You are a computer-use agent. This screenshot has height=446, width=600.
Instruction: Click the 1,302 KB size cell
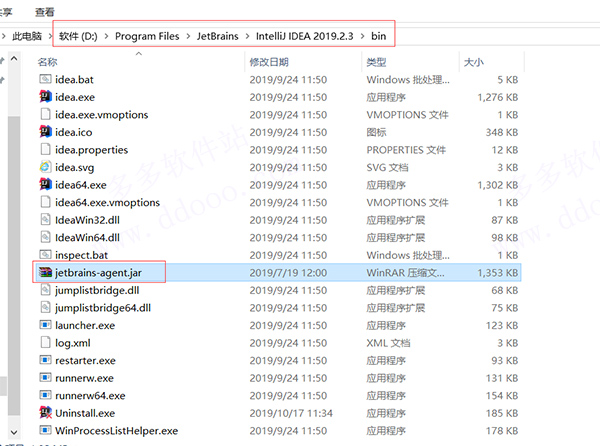[497, 185]
